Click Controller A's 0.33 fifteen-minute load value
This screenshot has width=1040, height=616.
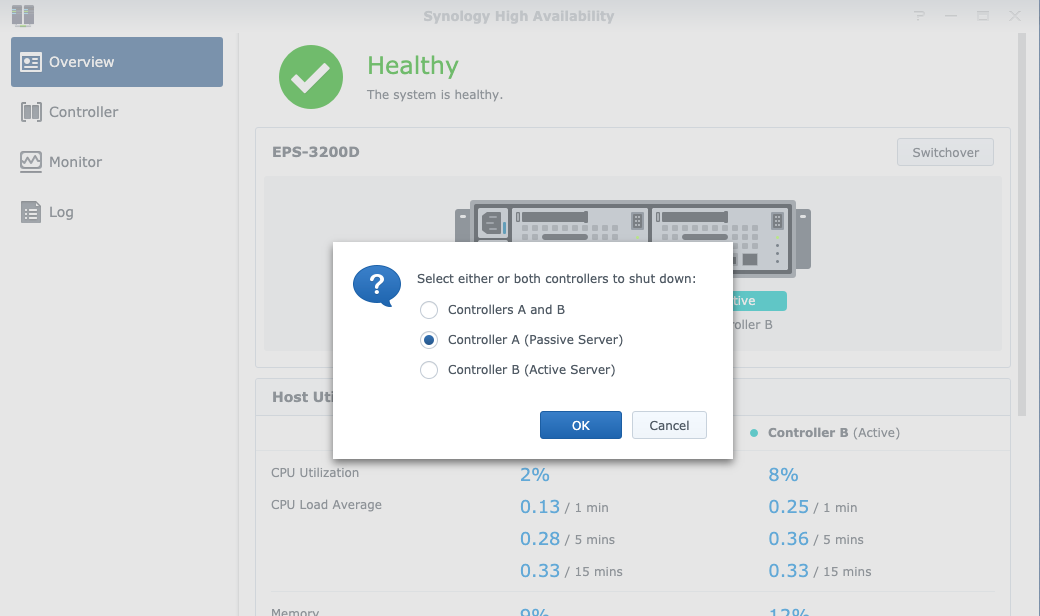[540, 570]
